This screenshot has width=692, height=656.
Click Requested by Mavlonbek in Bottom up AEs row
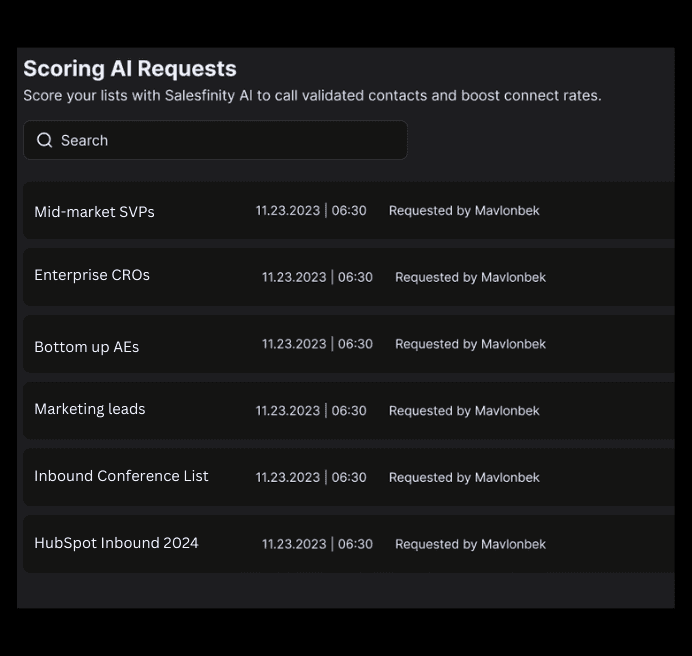point(470,344)
